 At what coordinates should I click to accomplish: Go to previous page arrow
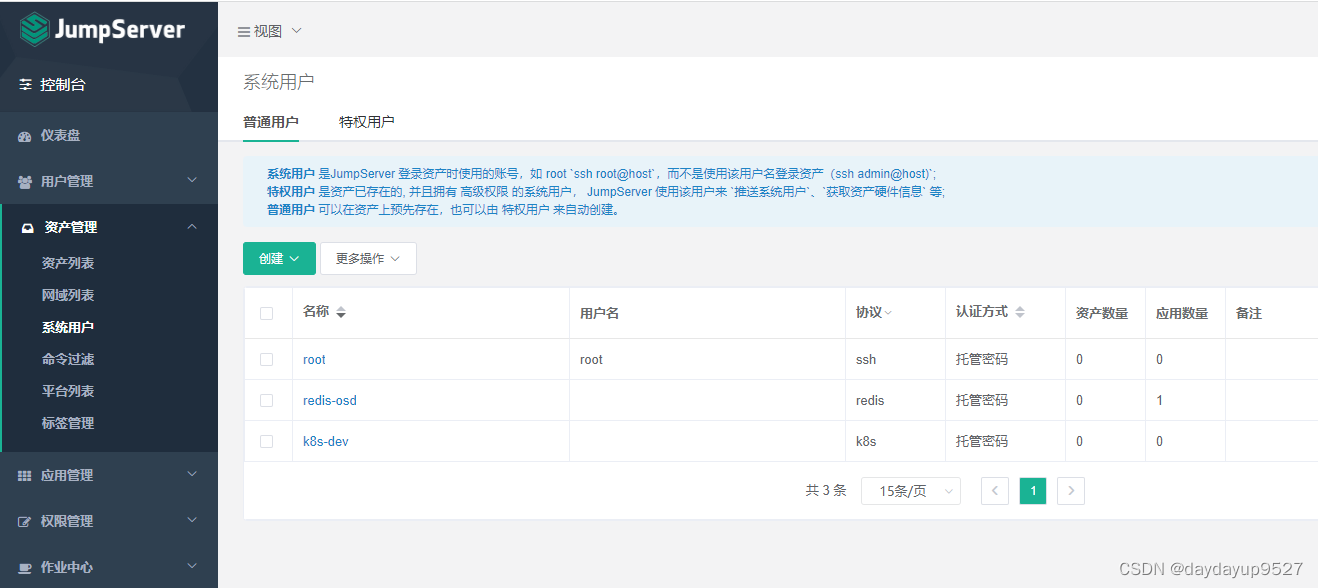995,491
